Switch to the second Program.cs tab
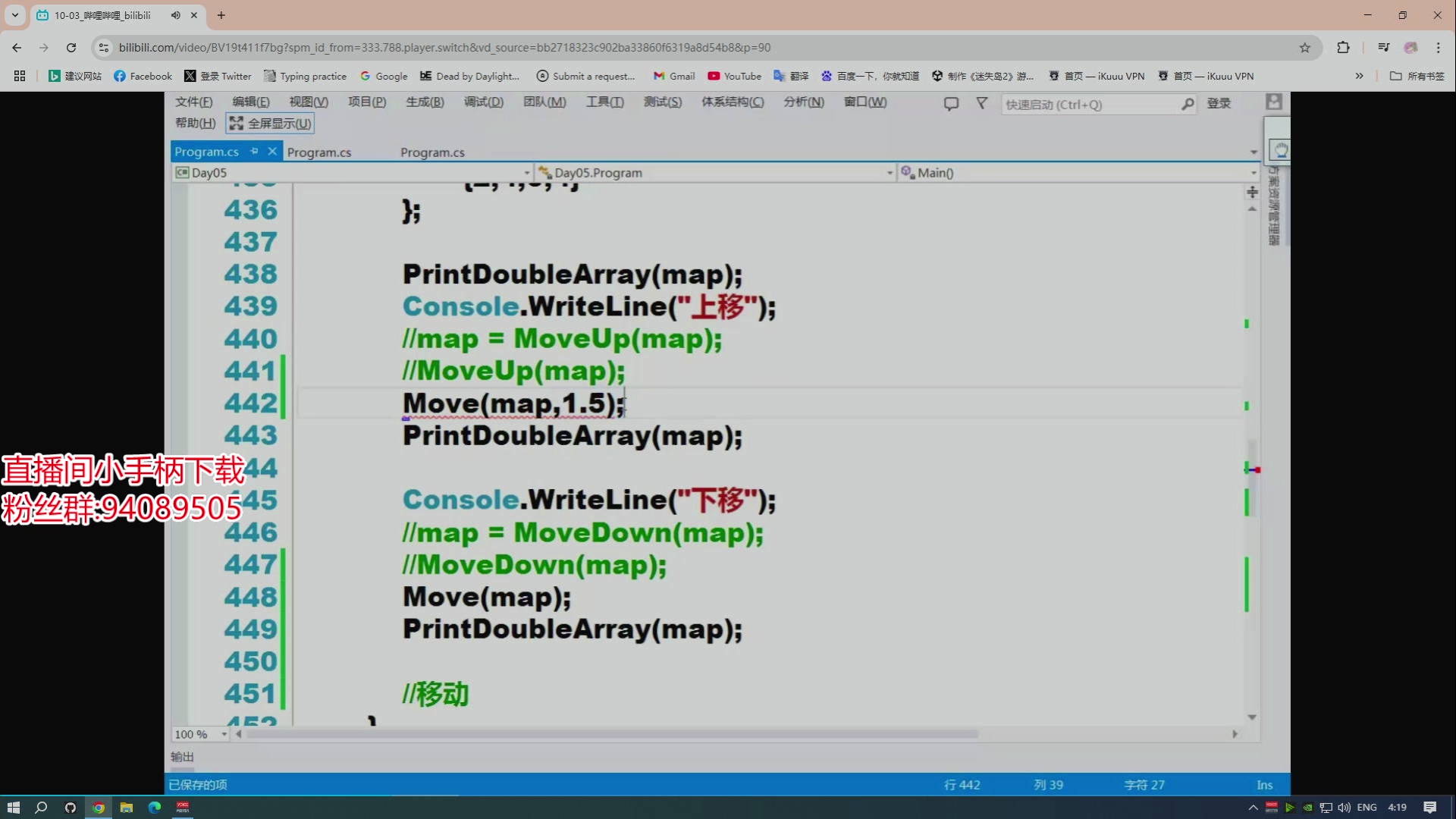The width and height of the screenshot is (1456, 819). click(319, 152)
